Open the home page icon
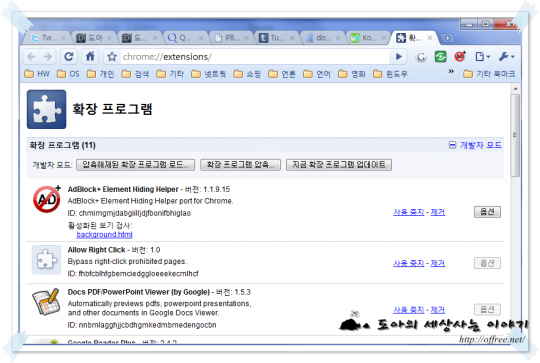 click(90, 56)
